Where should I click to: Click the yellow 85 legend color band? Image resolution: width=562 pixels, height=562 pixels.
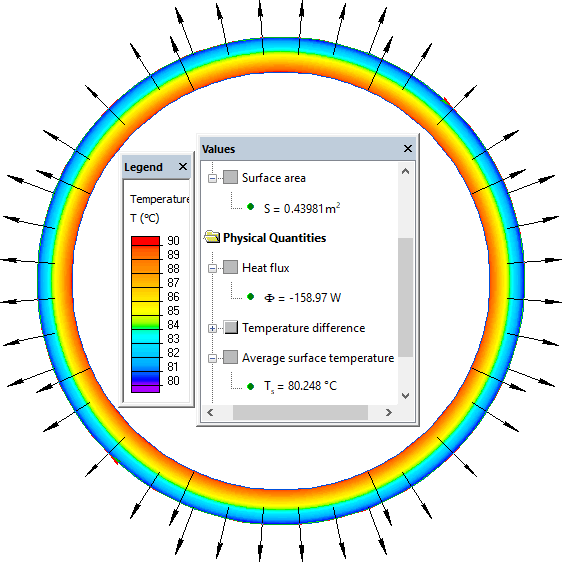[x=145, y=309]
